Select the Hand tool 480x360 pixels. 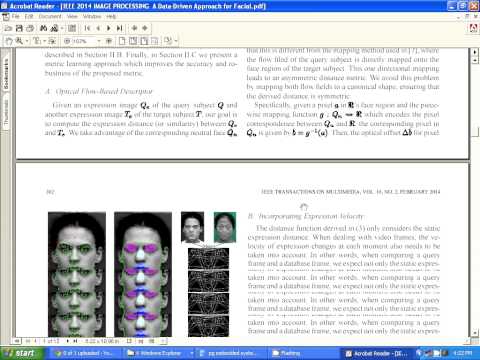(x=9, y=41)
